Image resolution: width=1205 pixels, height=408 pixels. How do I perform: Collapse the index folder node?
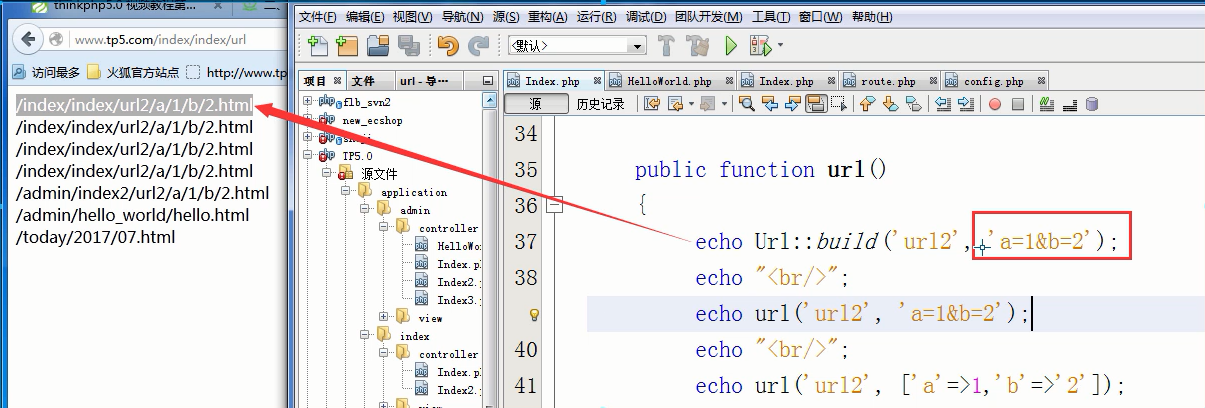coord(365,335)
